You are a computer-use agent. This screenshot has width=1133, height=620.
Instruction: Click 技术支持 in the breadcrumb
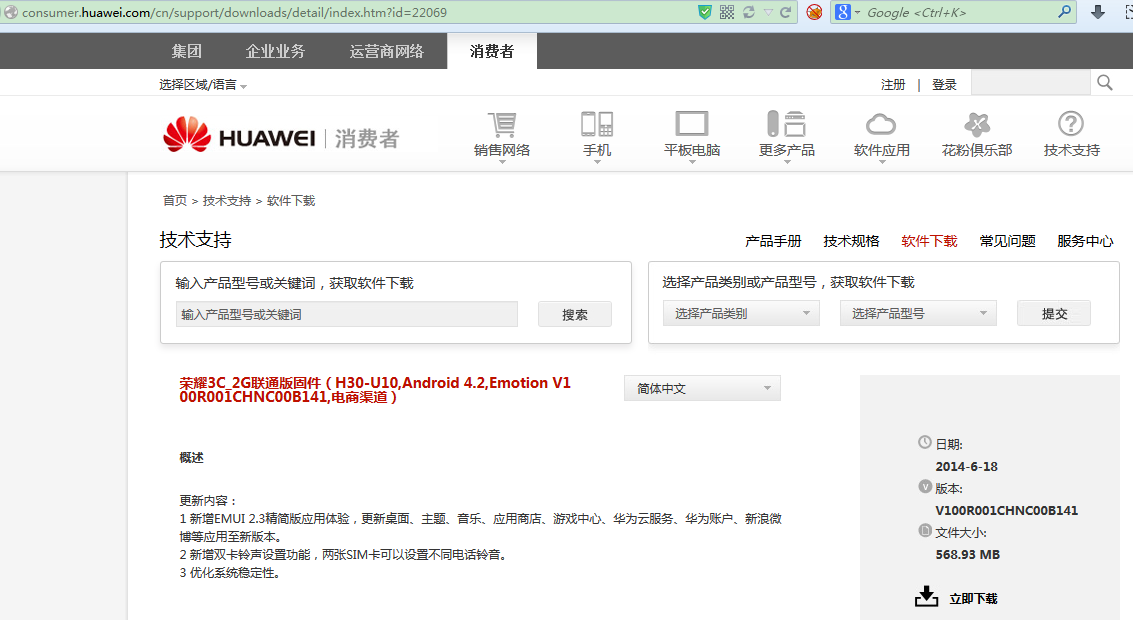pyautogui.click(x=227, y=200)
